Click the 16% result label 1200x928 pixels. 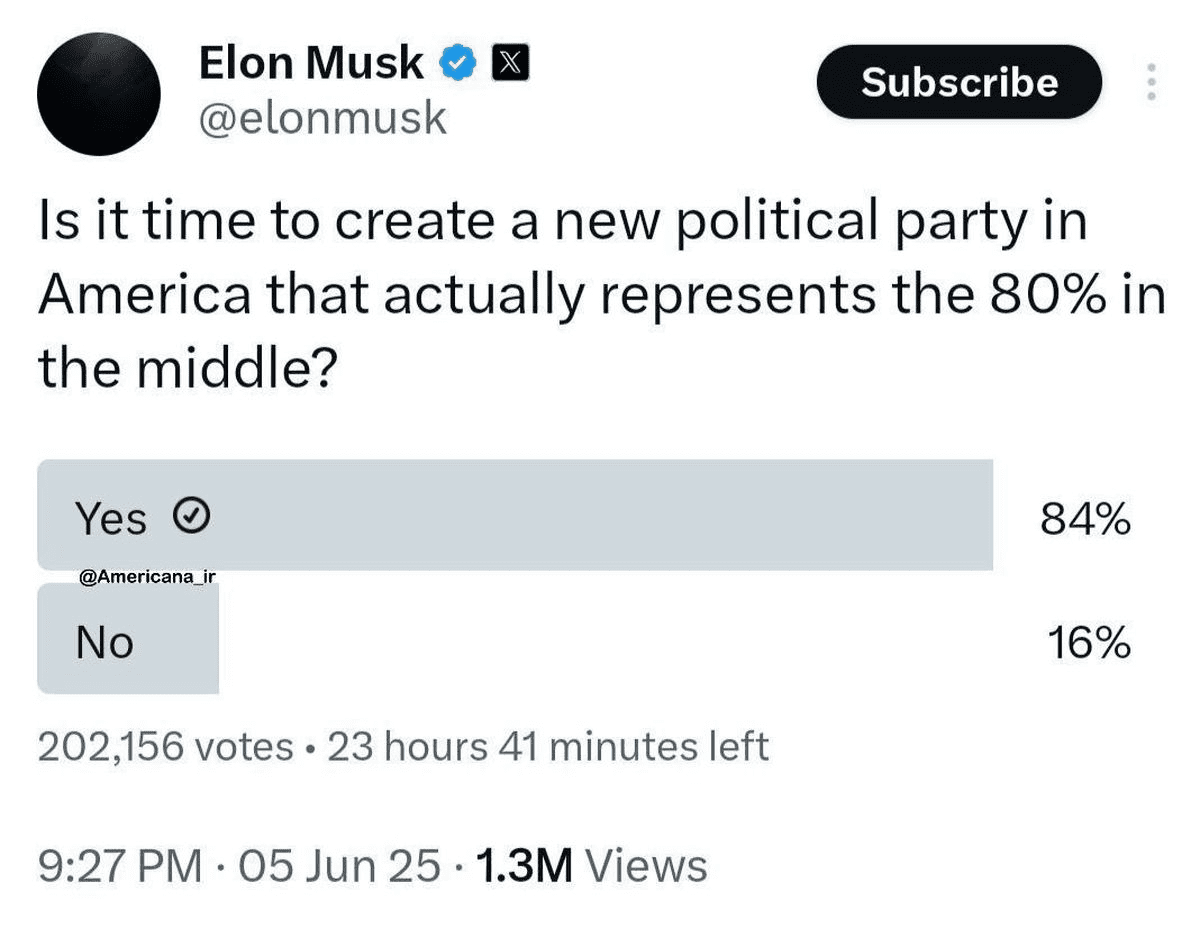[1089, 643]
